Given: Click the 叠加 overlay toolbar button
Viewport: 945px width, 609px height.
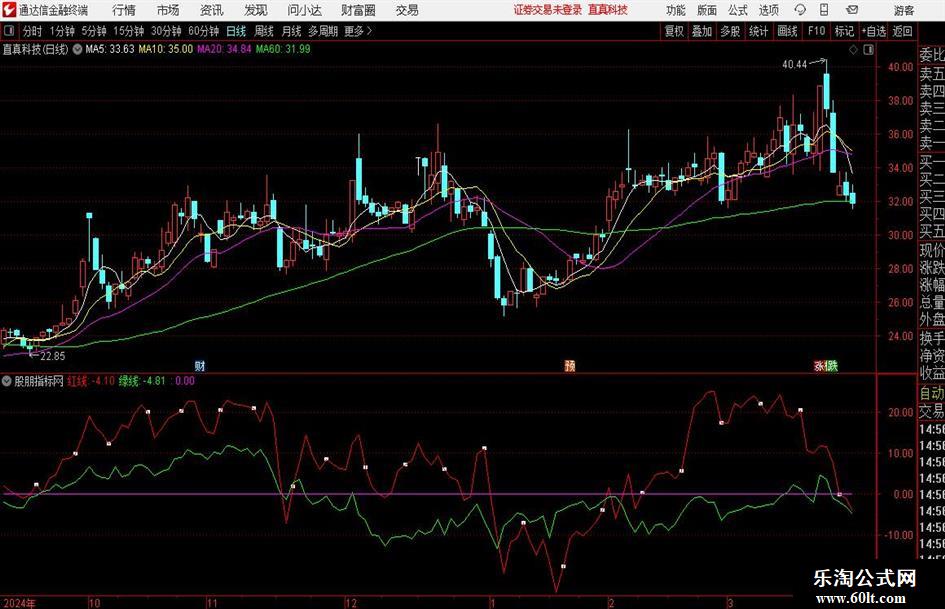Looking at the screenshot, I should pyautogui.click(x=702, y=31).
